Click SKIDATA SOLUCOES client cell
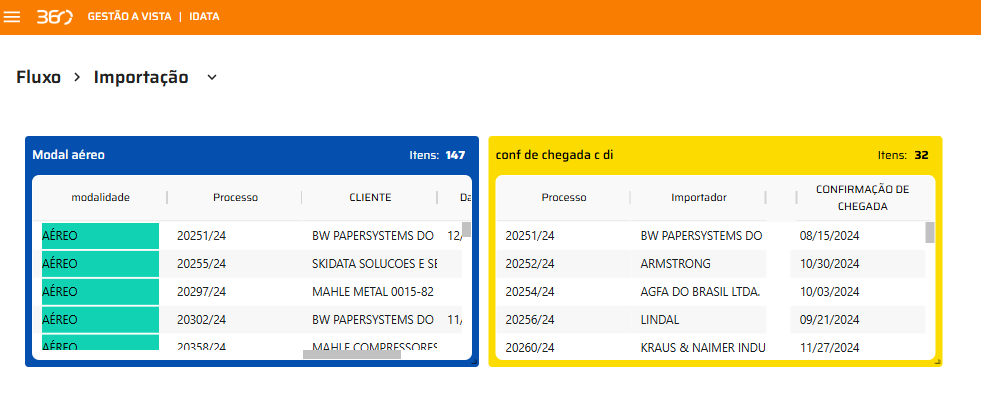Image resolution: width=981 pixels, height=400 pixels. (x=374, y=264)
